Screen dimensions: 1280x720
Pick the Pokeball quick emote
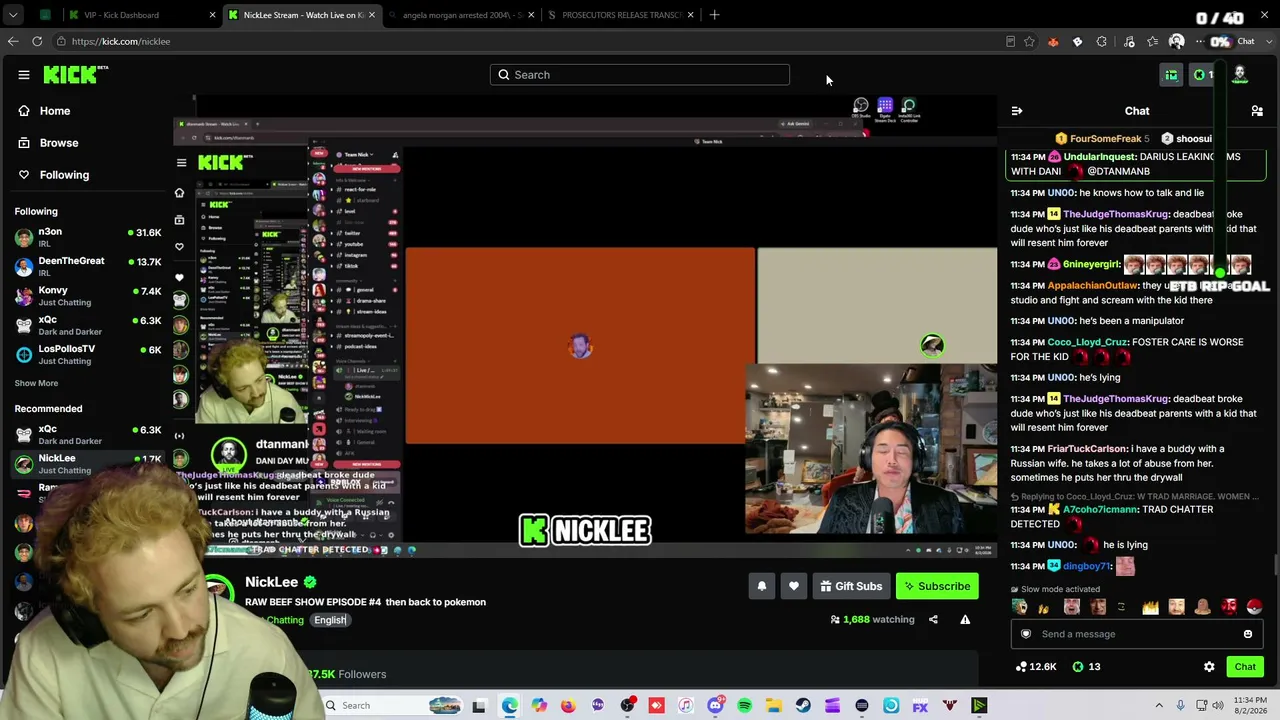point(1255,607)
